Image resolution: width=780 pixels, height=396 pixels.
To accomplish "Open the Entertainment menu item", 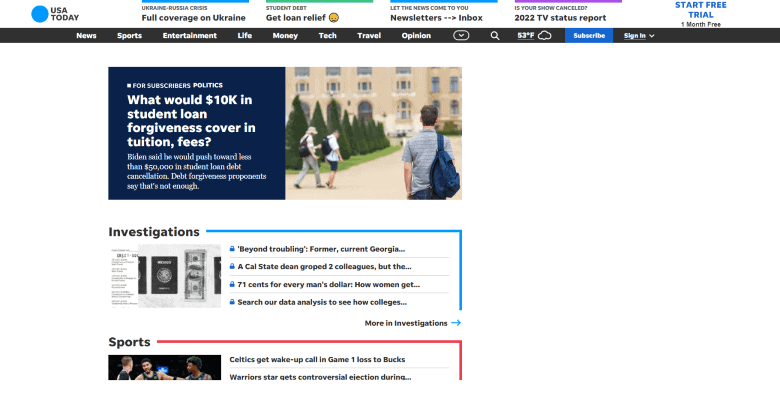I will [190, 36].
